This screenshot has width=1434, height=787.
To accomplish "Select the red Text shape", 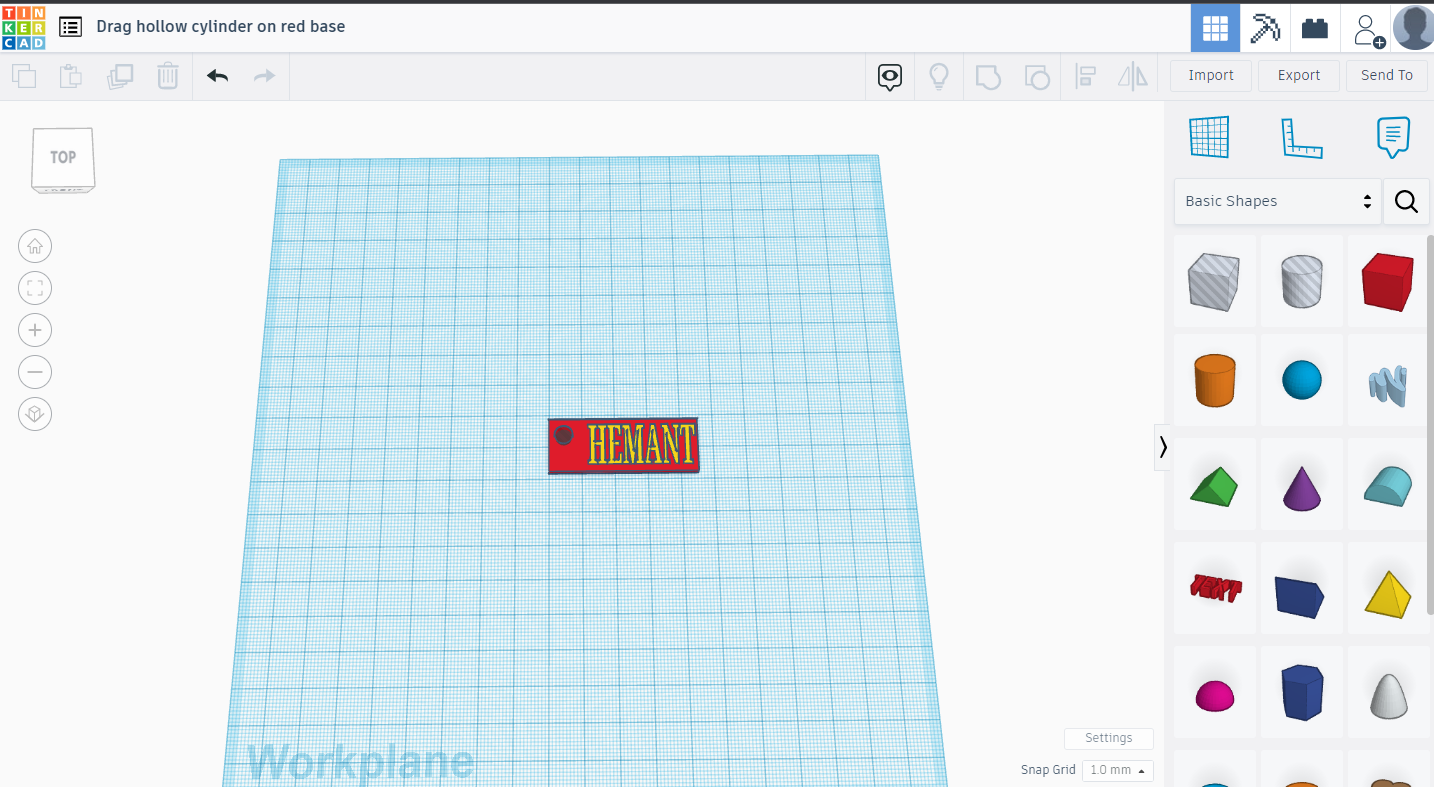I will (x=1214, y=588).
